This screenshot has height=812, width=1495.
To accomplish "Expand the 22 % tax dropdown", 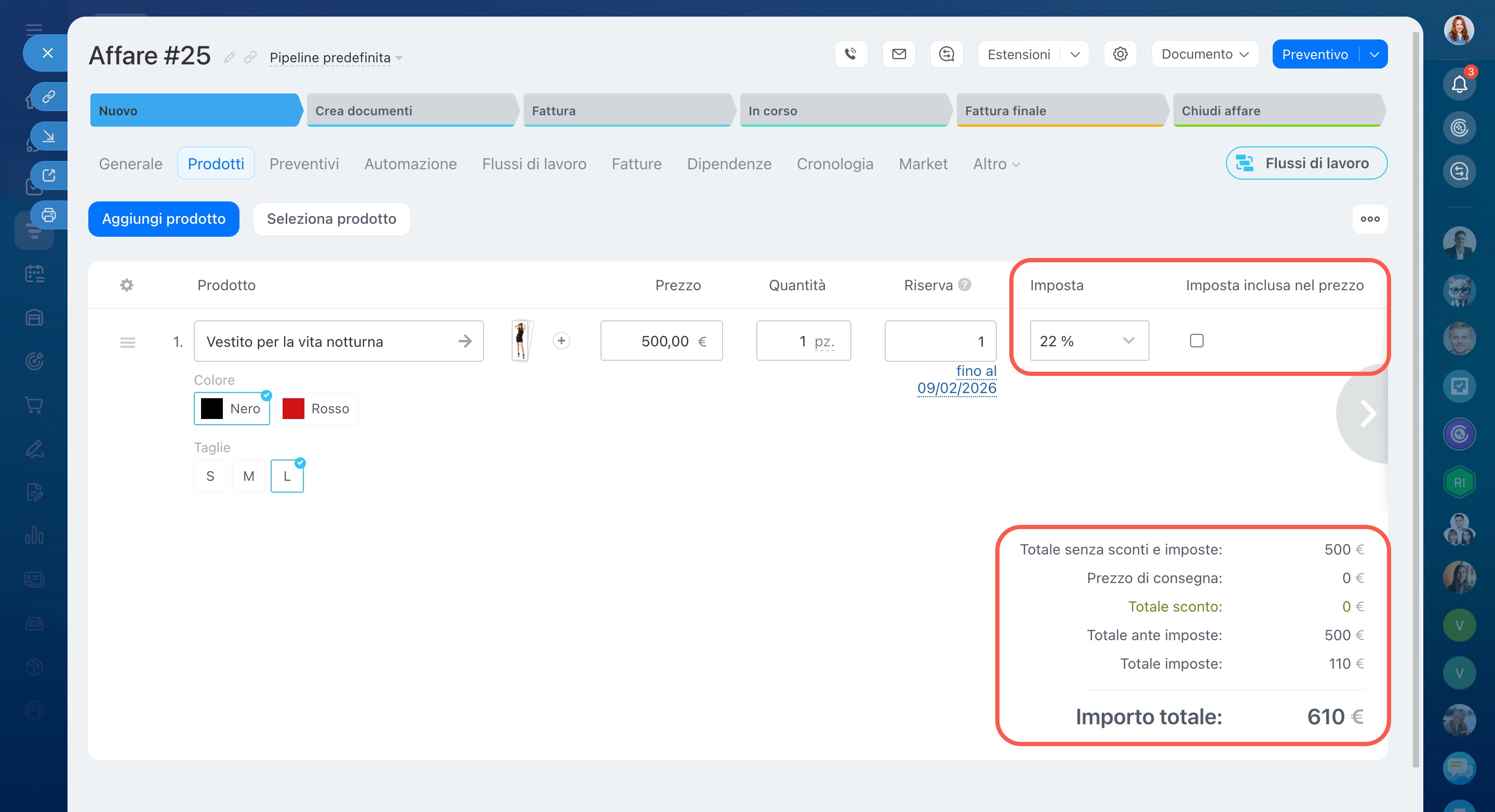I will point(1089,341).
